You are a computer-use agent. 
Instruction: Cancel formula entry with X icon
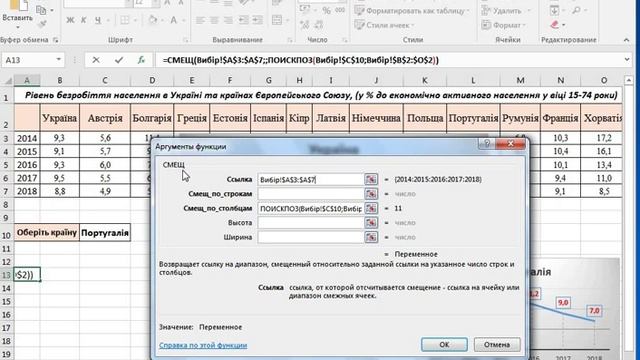click(96, 60)
